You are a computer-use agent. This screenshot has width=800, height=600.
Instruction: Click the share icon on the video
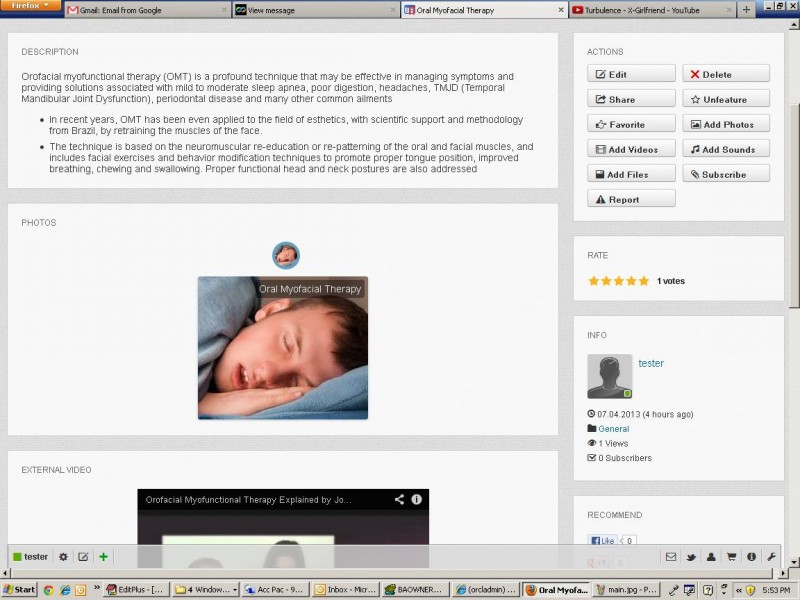click(399, 499)
